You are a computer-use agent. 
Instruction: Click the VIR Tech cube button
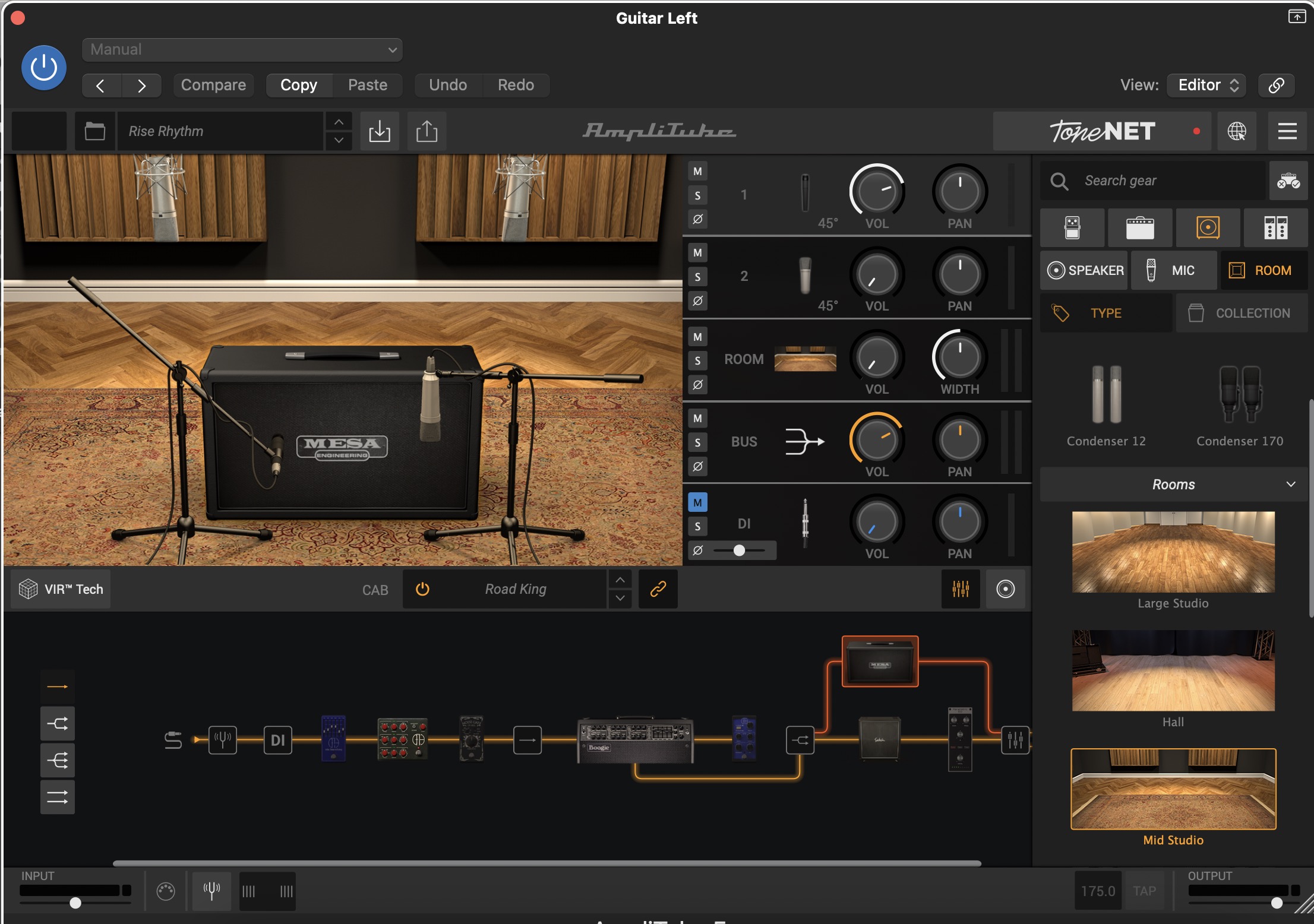click(x=61, y=589)
